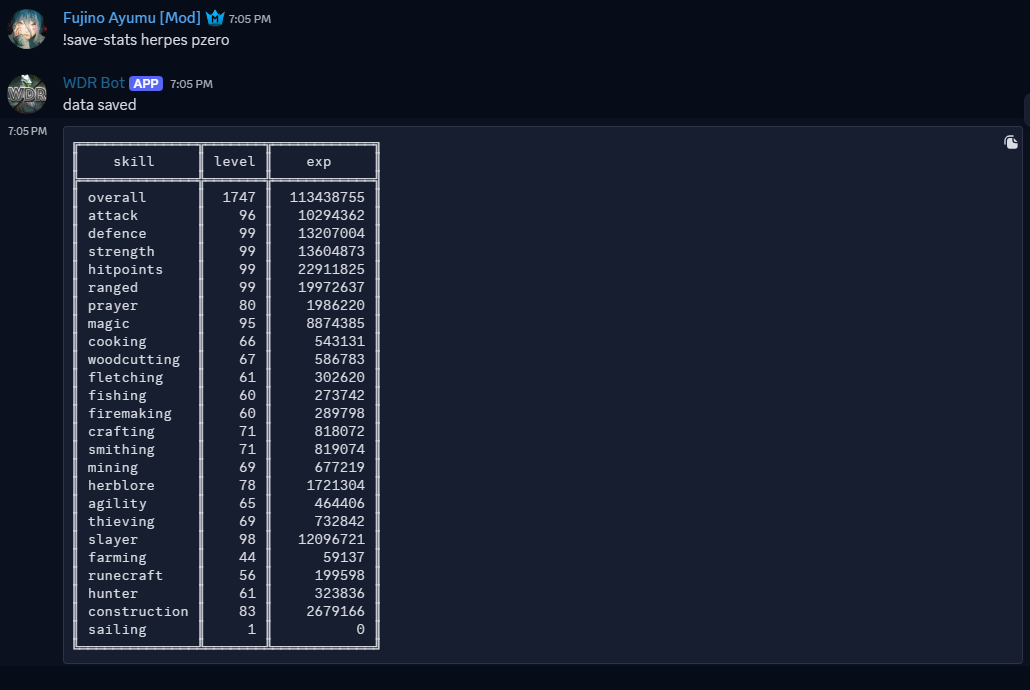Click the attack exp value 10294362

point(331,215)
